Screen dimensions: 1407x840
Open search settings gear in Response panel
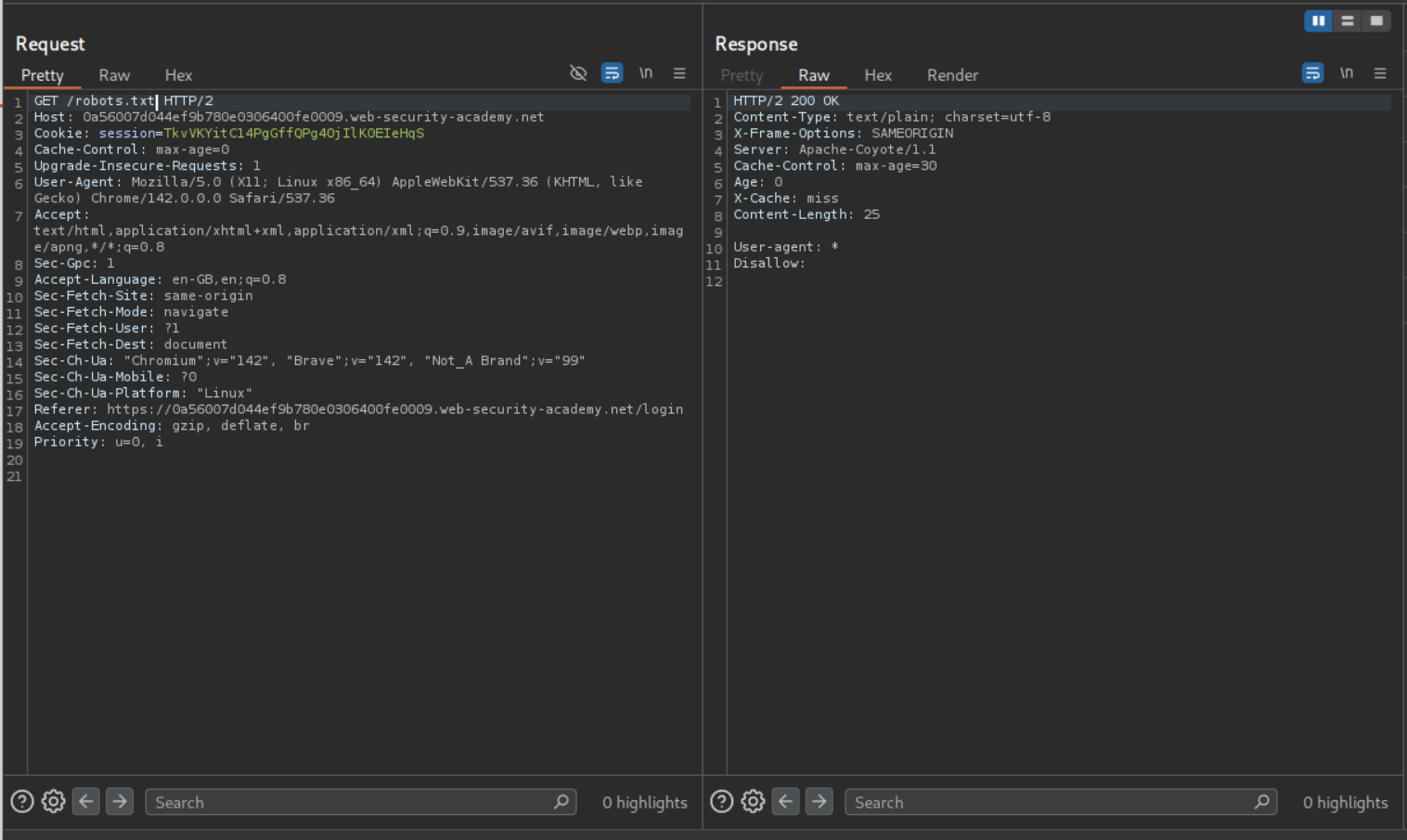point(753,802)
